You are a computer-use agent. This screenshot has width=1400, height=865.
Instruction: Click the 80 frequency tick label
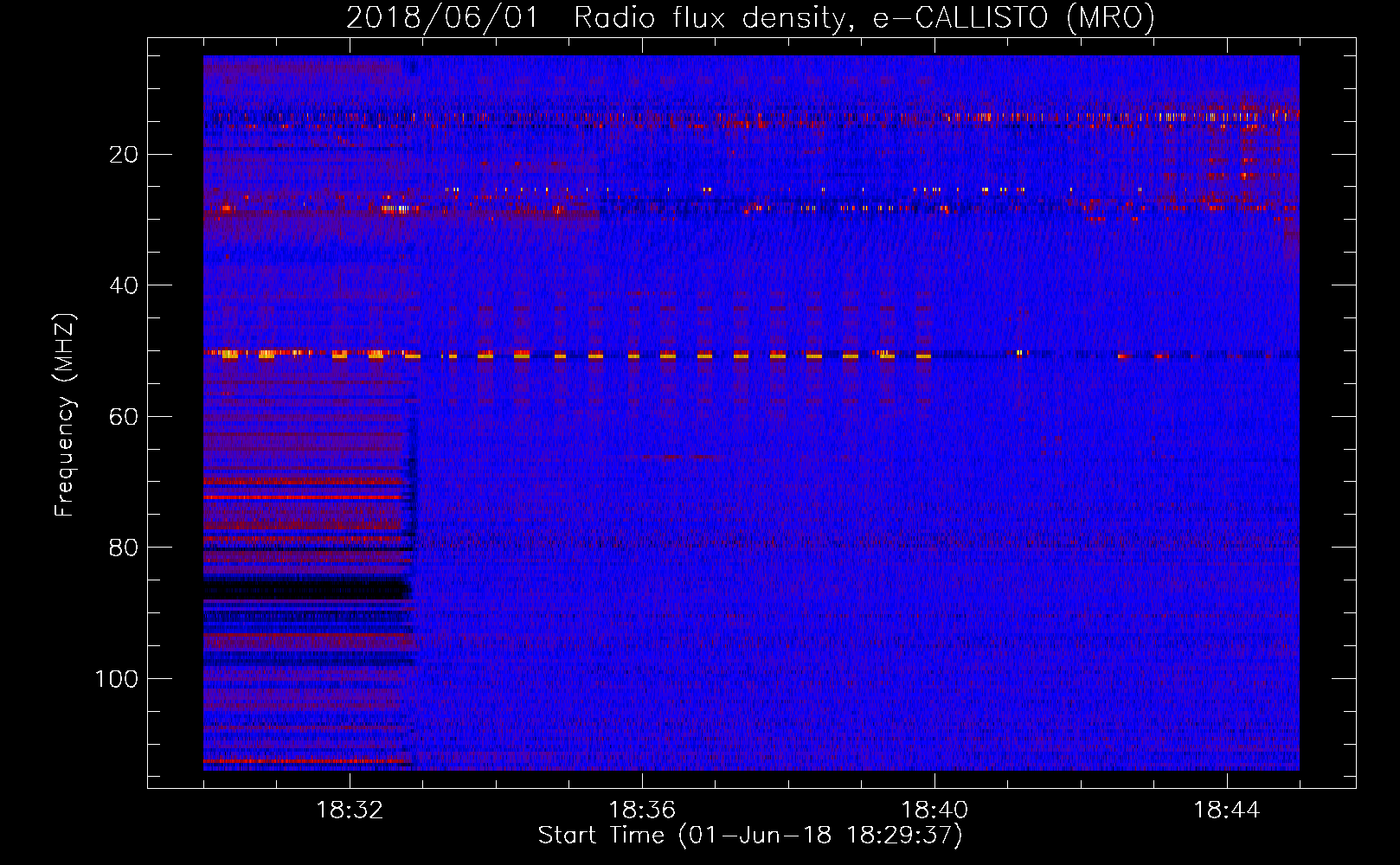tap(125, 548)
